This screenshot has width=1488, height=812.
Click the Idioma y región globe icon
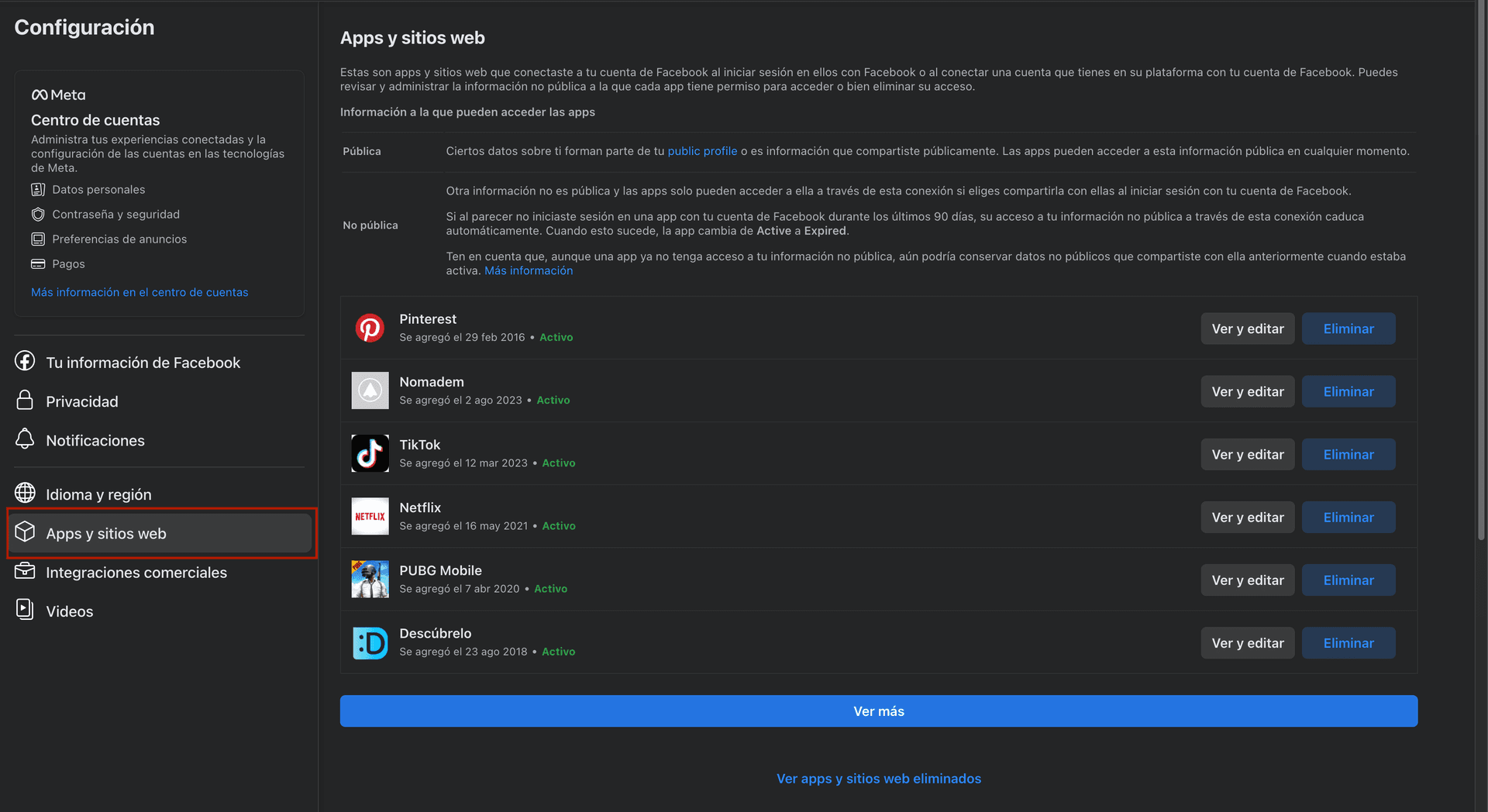coord(25,493)
